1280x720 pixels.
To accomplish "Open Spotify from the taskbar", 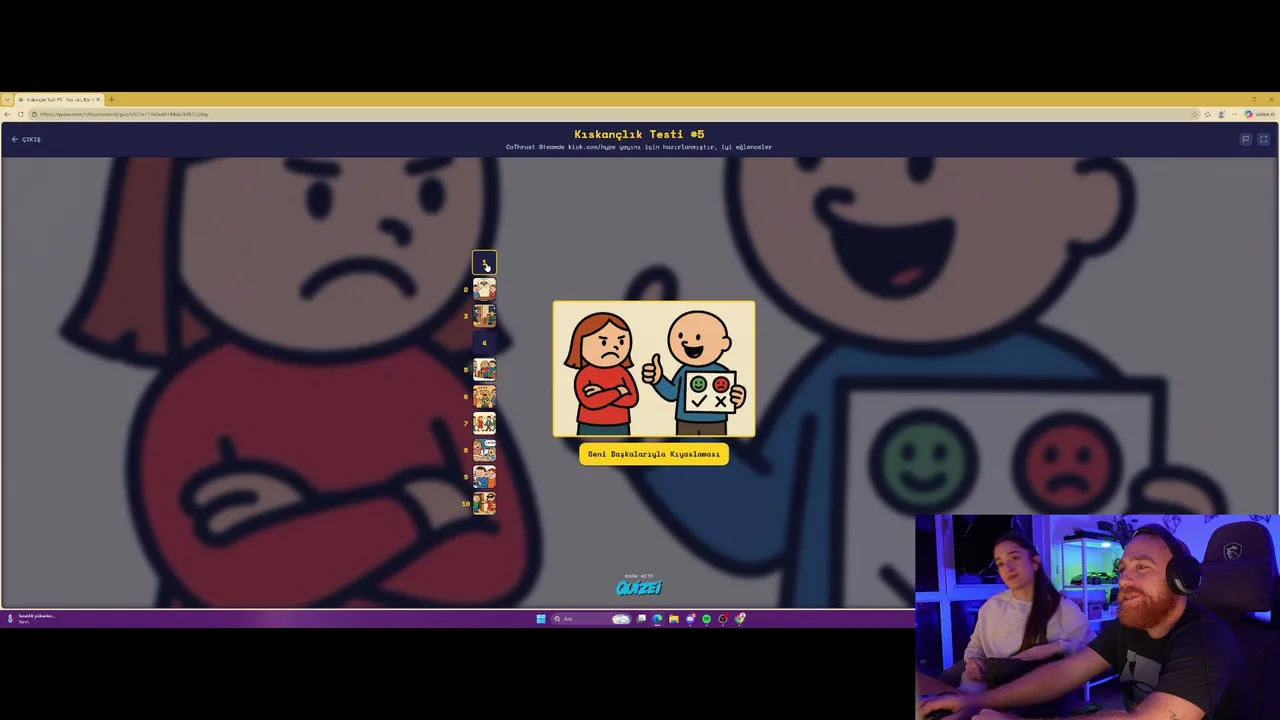I will pos(706,619).
